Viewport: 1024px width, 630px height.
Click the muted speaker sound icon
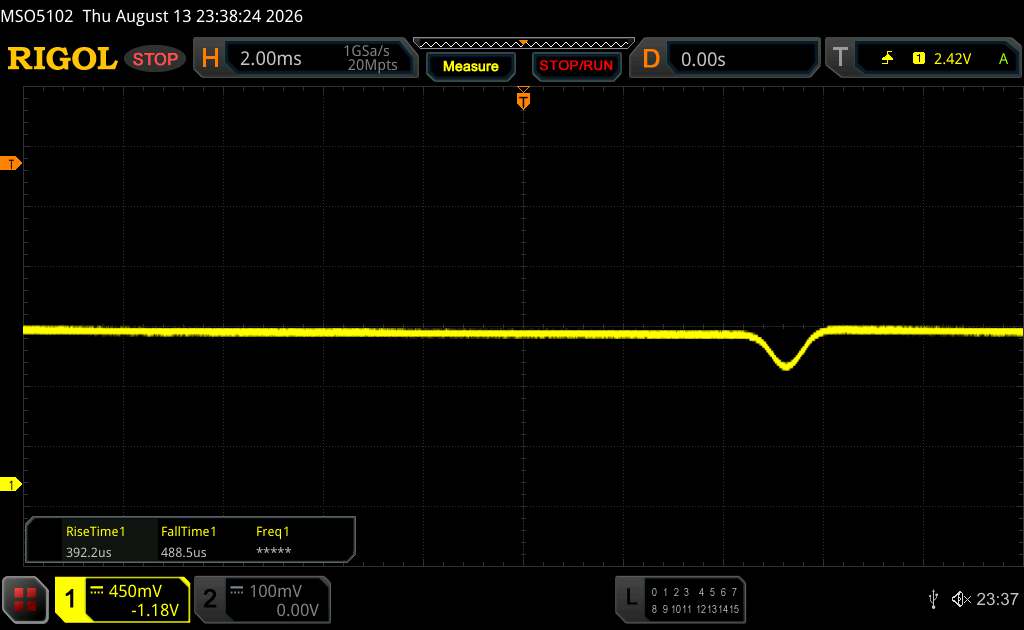click(961, 599)
